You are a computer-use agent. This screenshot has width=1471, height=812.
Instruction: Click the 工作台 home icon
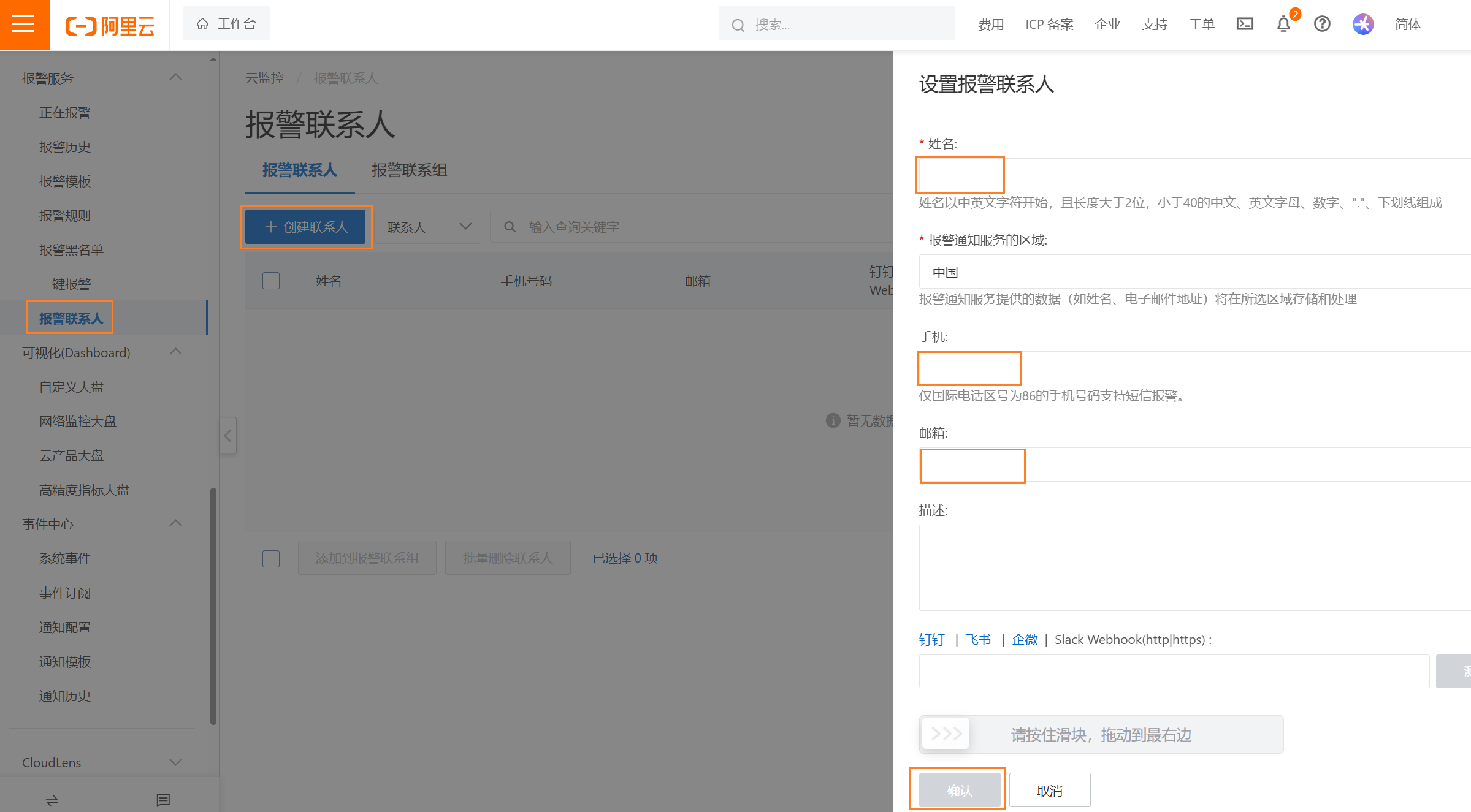(x=202, y=23)
